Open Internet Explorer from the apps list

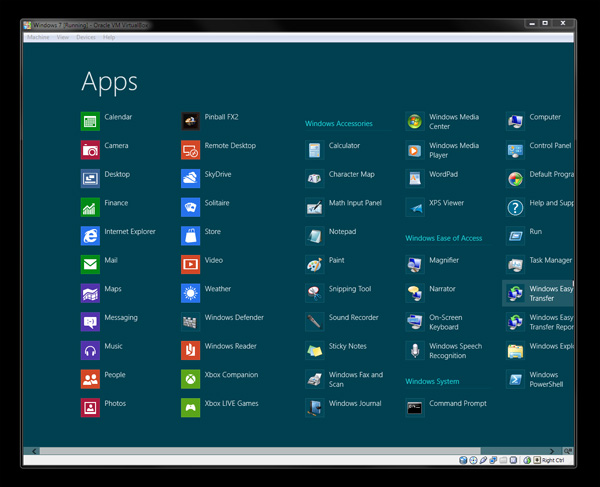click(x=91, y=236)
